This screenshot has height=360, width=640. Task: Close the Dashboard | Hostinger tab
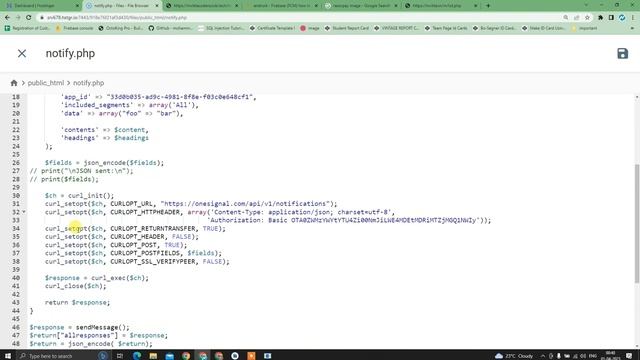coord(78,6)
